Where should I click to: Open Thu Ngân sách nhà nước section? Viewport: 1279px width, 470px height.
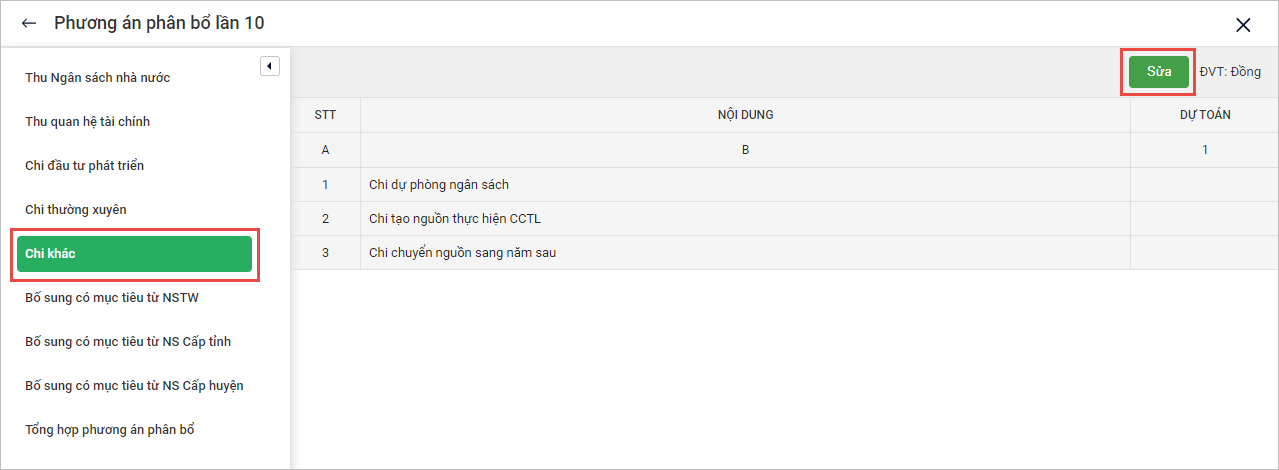[98, 78]
